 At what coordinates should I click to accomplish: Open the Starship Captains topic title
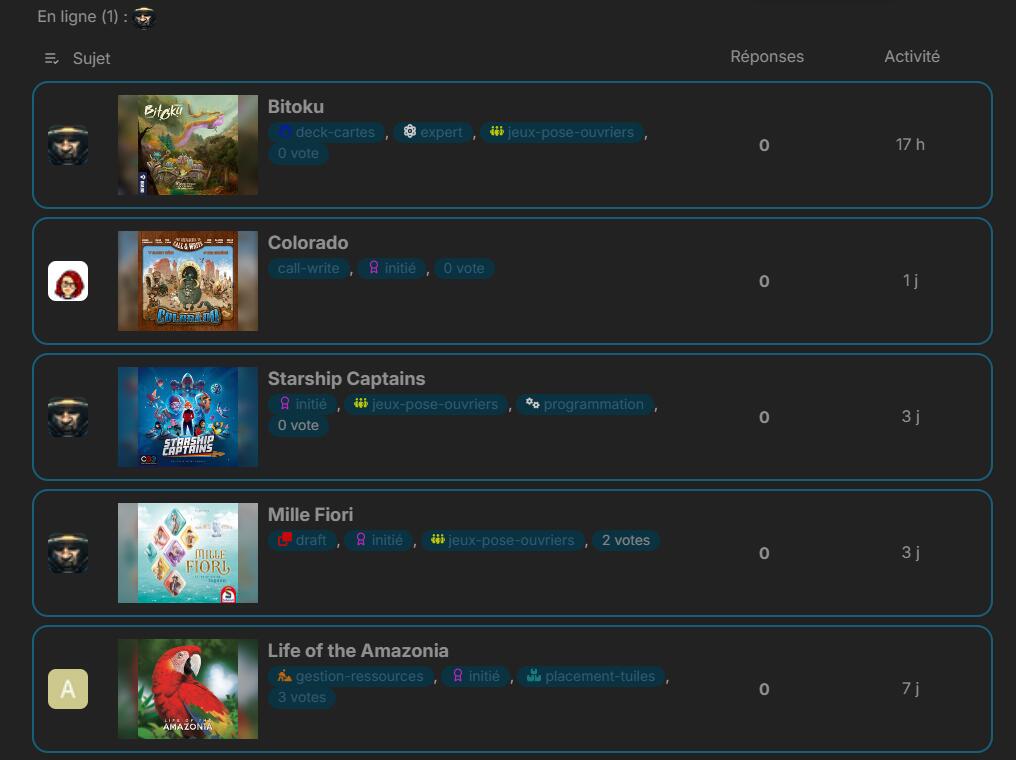point(346,378)
